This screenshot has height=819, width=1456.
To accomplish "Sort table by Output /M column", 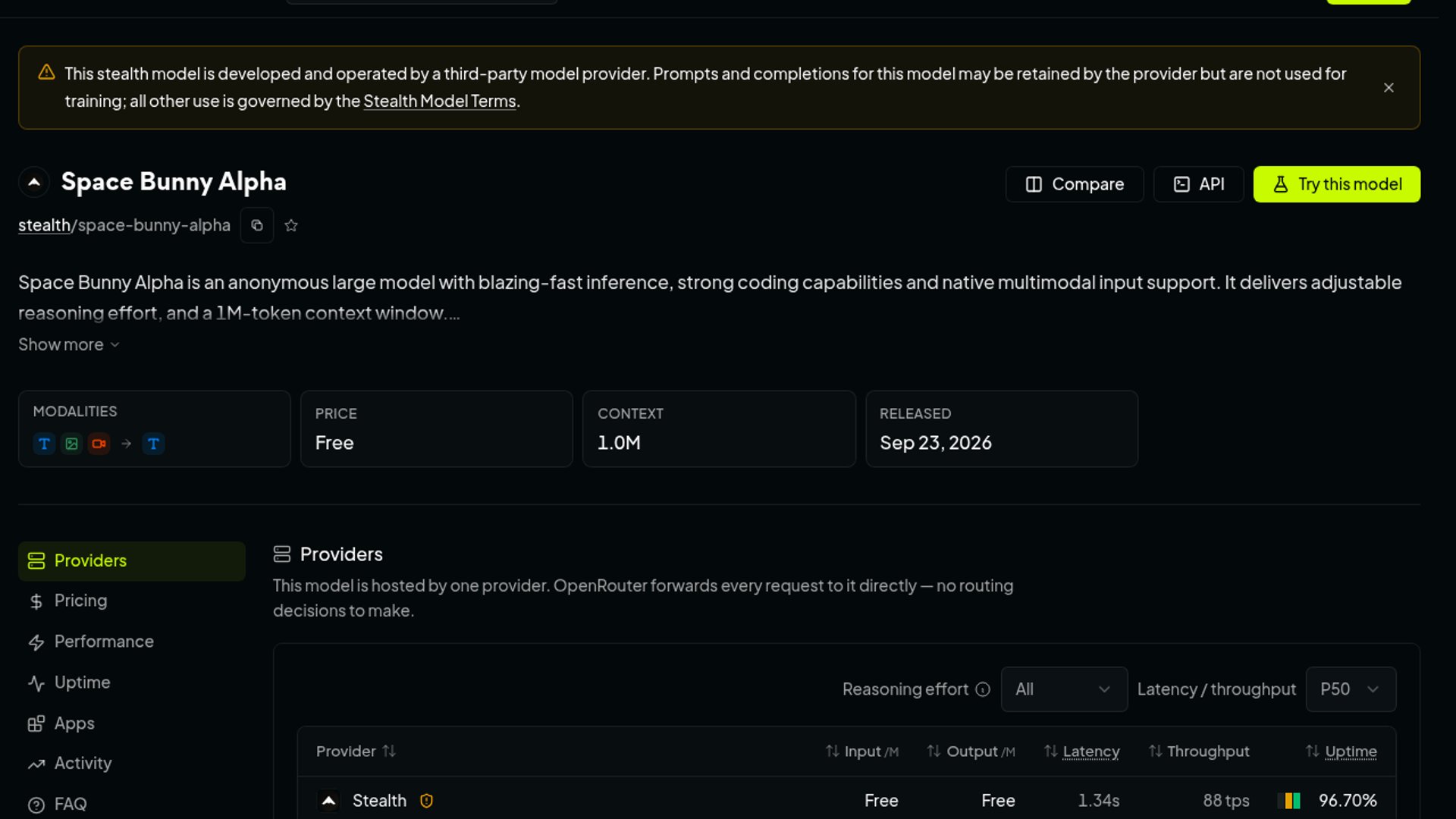I will (971, 752).
